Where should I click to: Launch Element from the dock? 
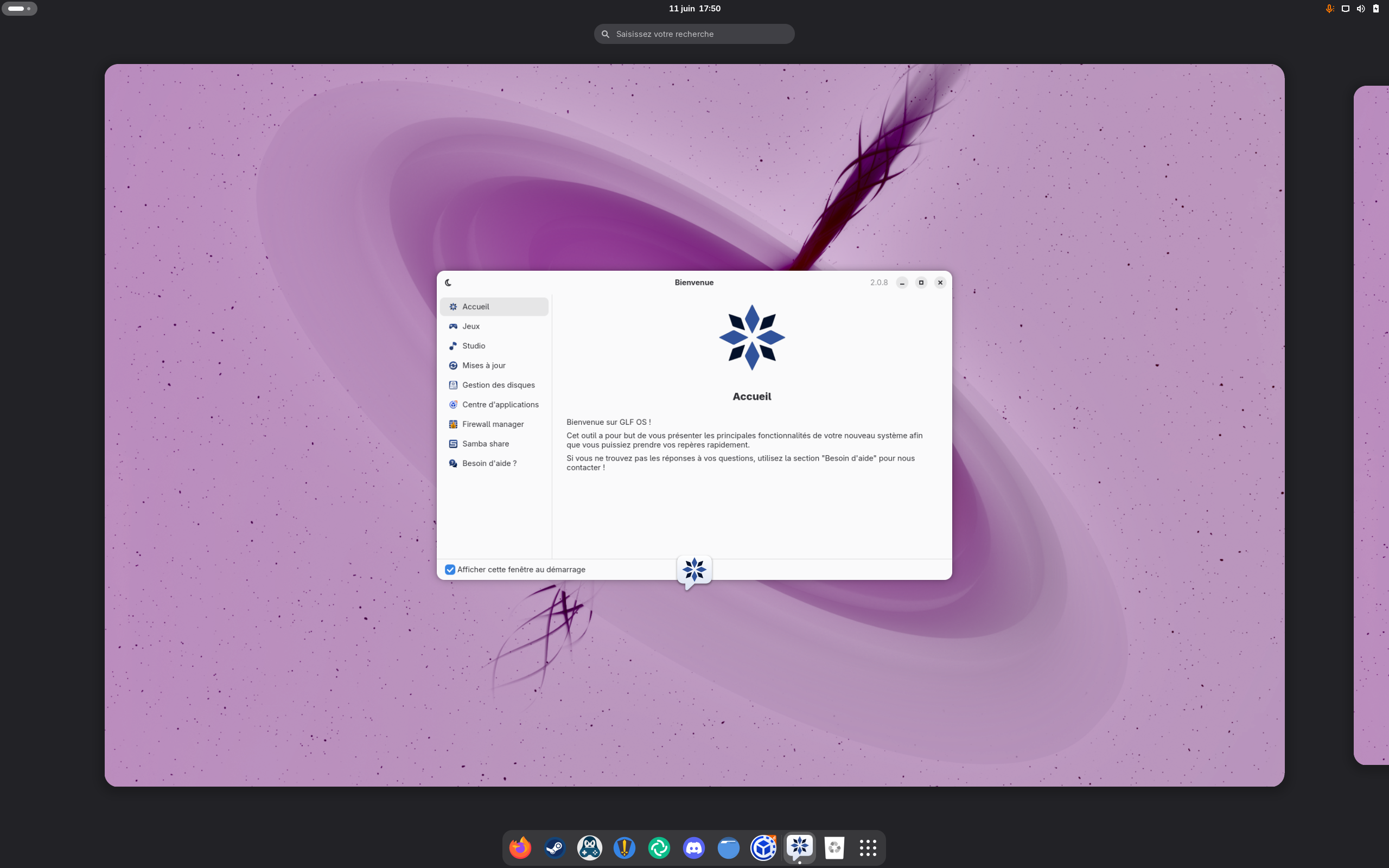659,847
